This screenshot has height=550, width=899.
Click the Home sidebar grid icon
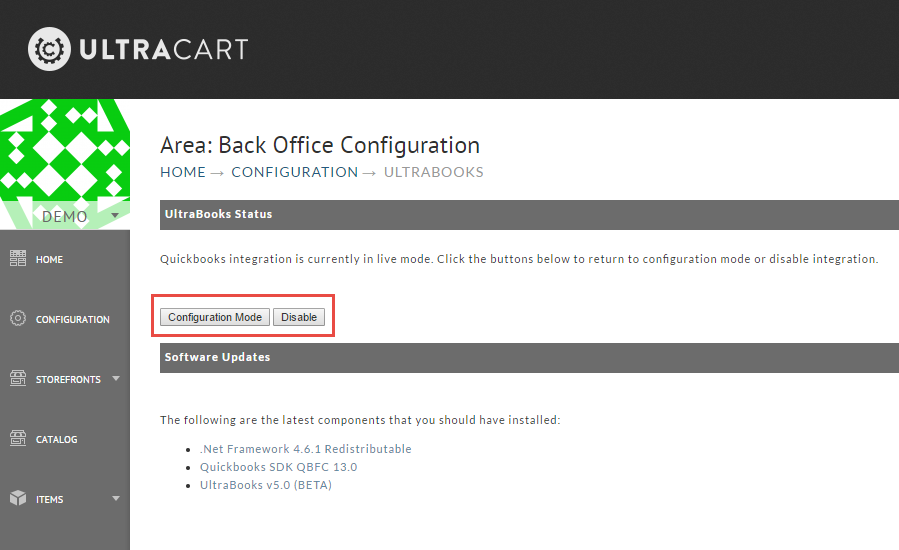18,259
